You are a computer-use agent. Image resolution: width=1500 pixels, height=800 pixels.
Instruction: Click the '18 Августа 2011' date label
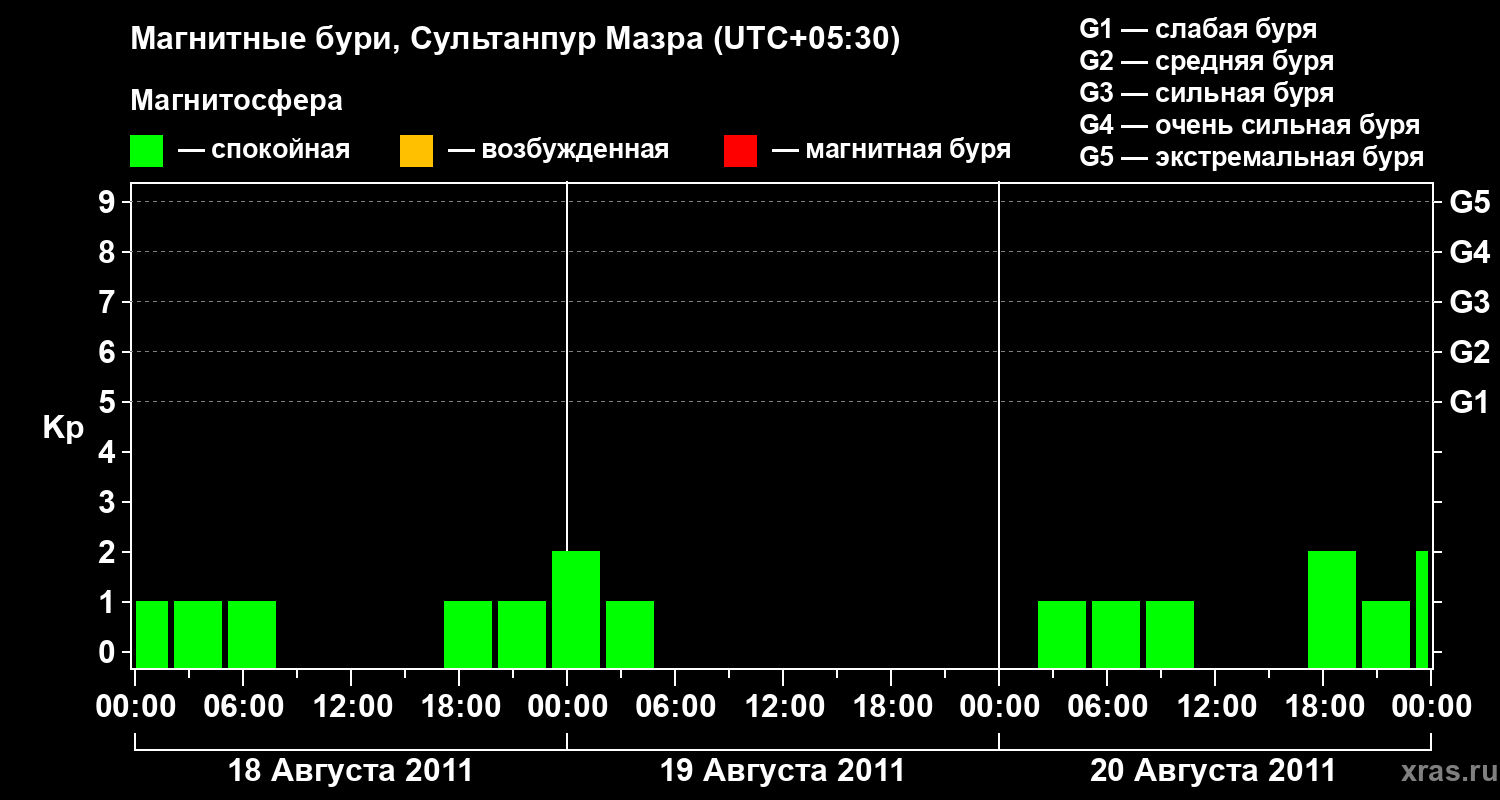(x=351, y=771)
